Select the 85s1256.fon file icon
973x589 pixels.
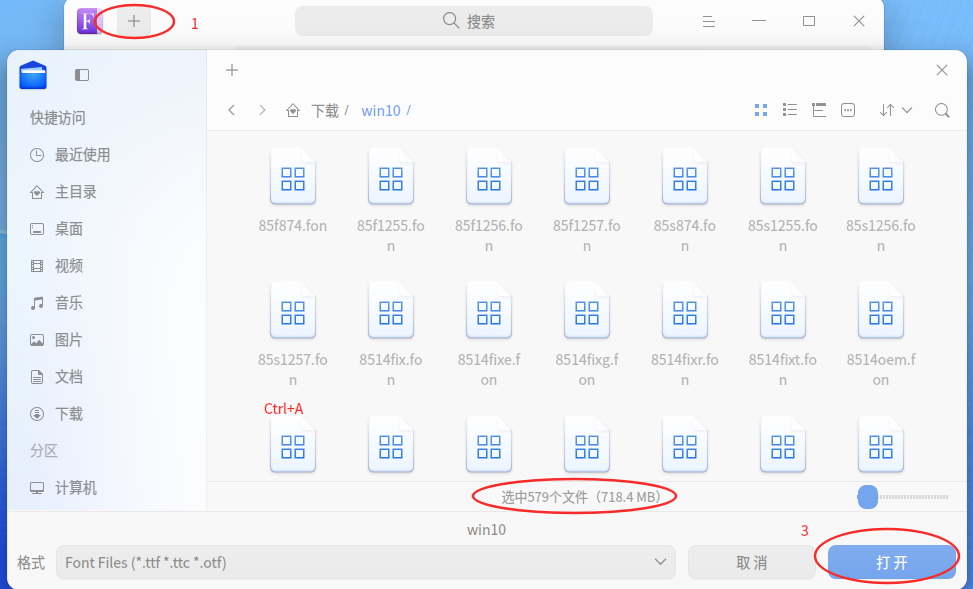tap(881, 178)
